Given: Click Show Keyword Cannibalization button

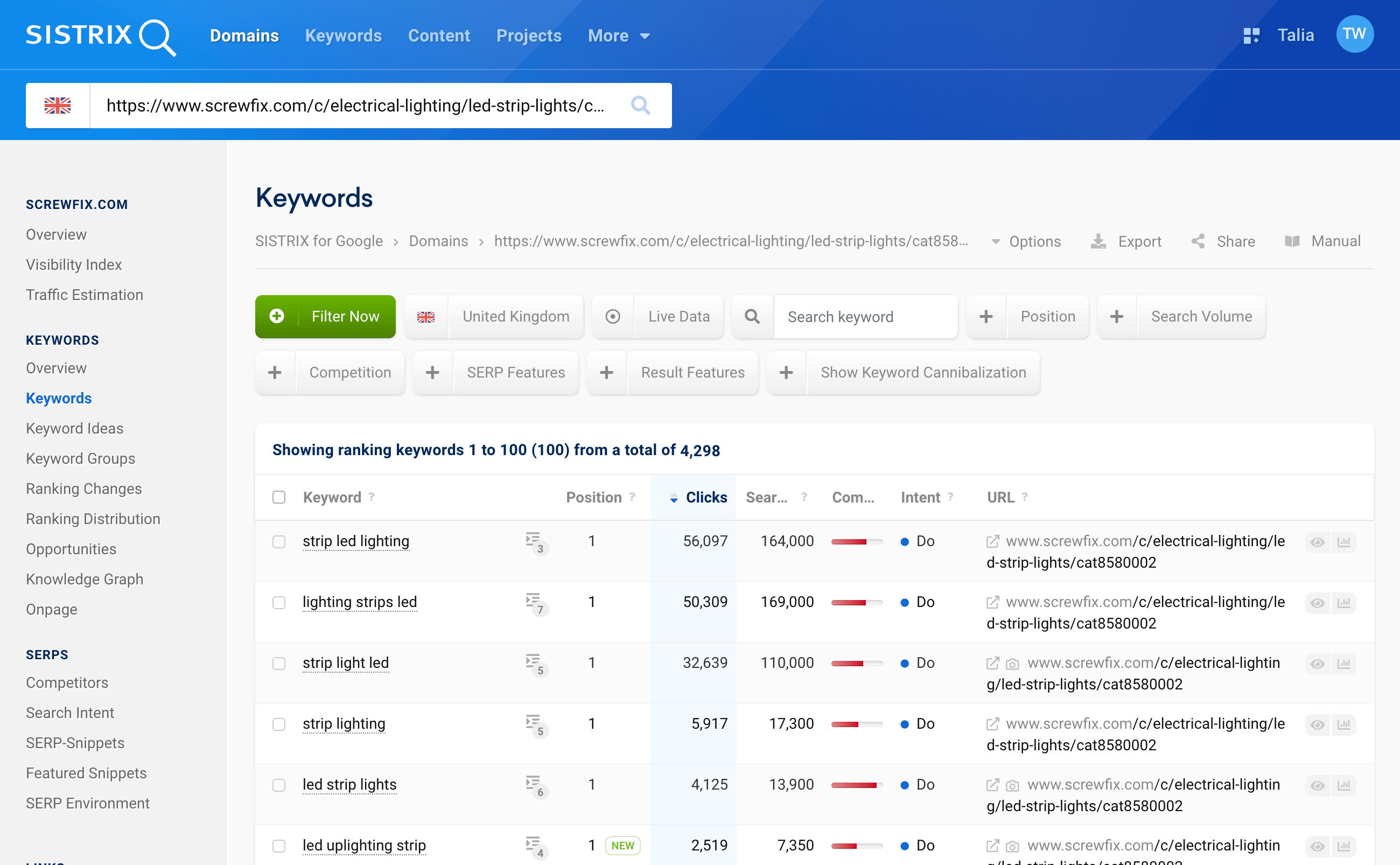Looking at the screenshot, I should [x=904, y=372].
